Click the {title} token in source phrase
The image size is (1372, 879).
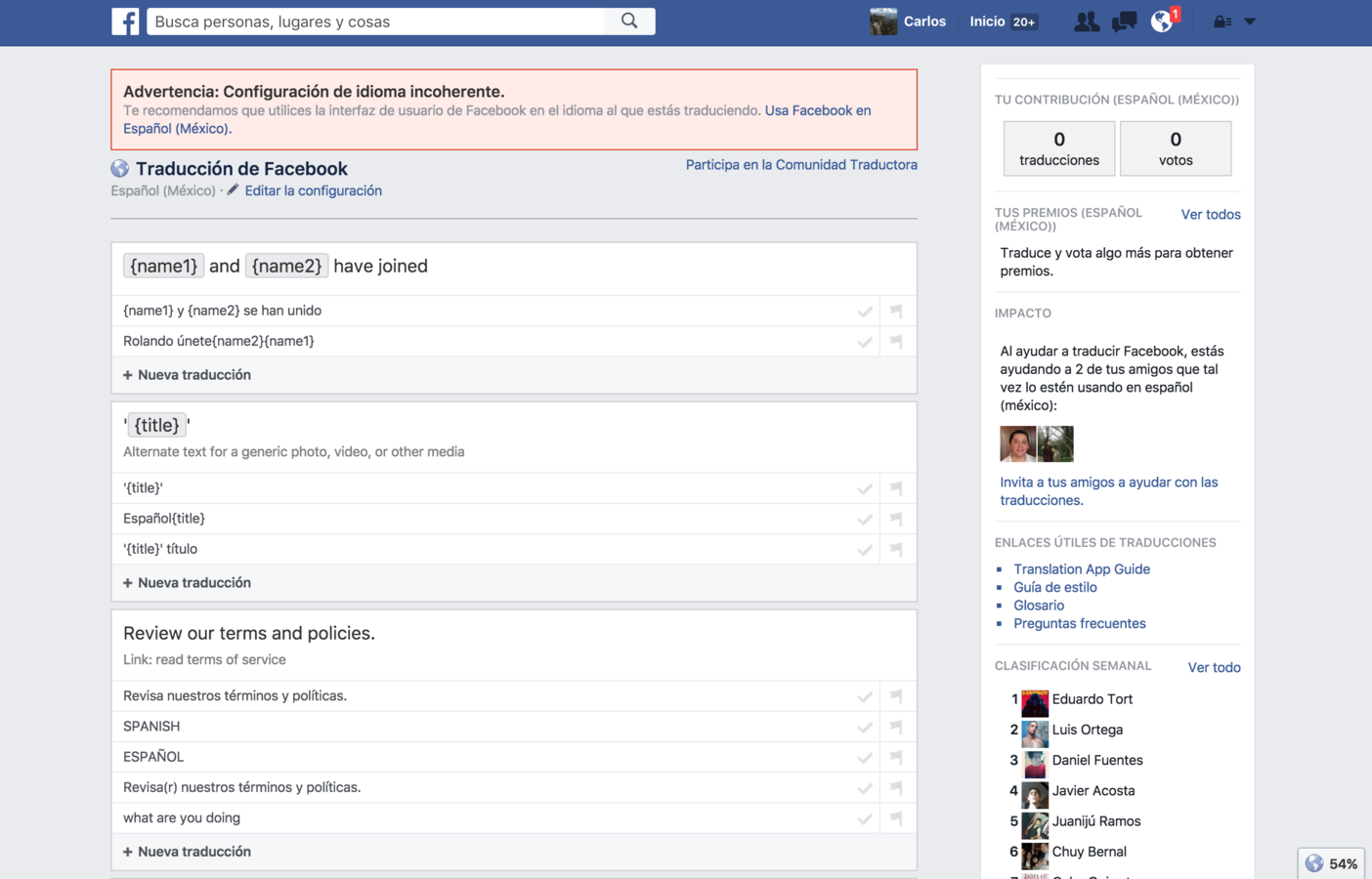tap(156, 425)
